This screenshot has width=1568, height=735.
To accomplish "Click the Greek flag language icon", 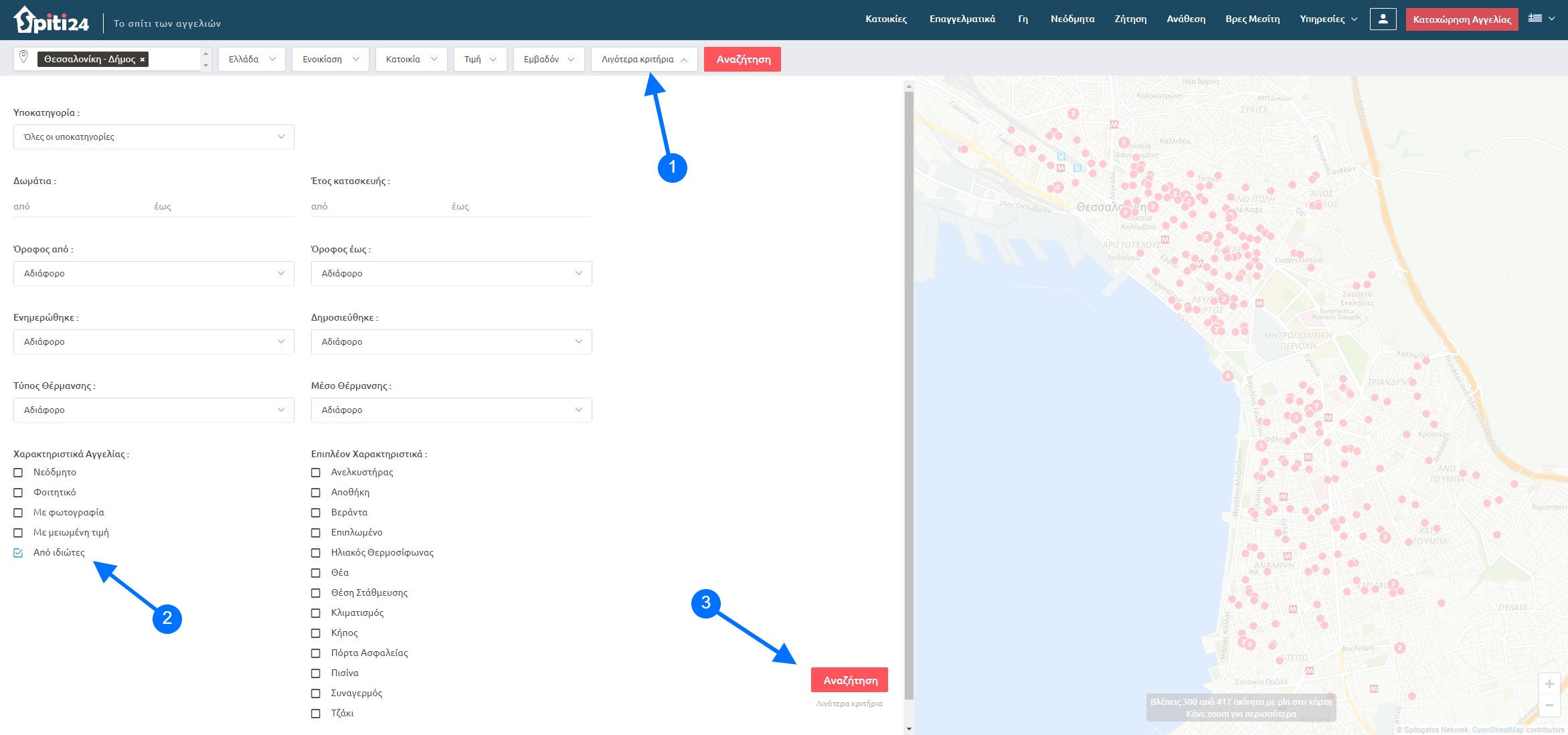I will [x=1535, y=19].
